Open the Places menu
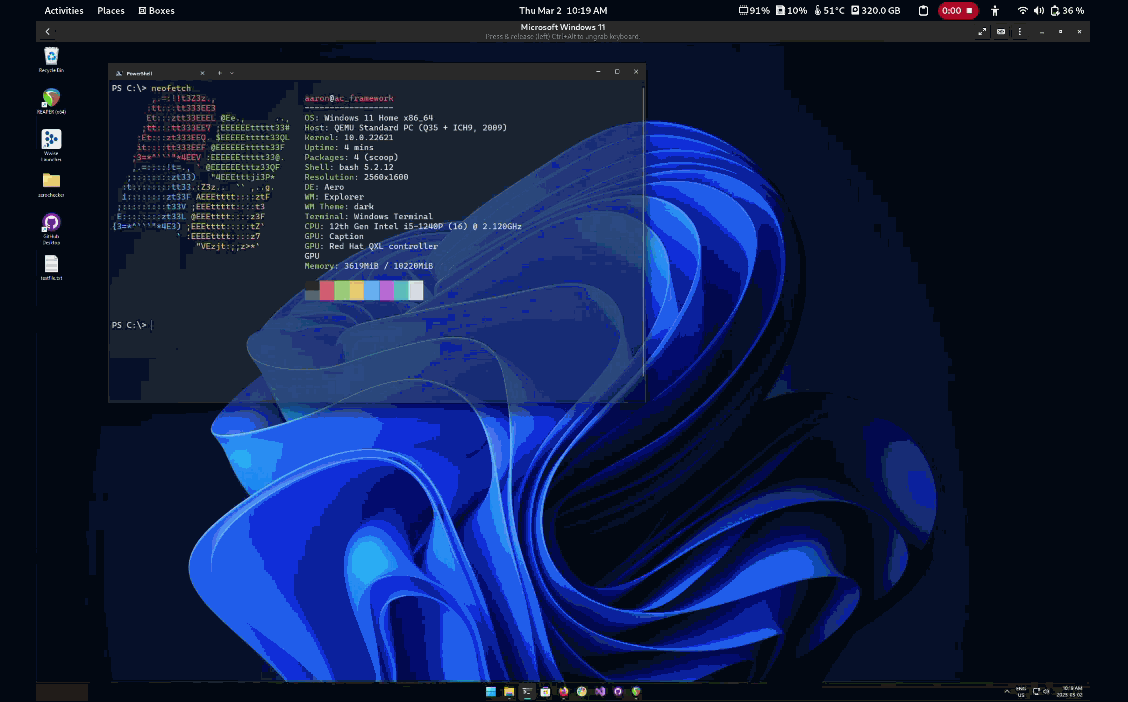The height and width of the screenshot is (702, 1128). pos(111,11)
